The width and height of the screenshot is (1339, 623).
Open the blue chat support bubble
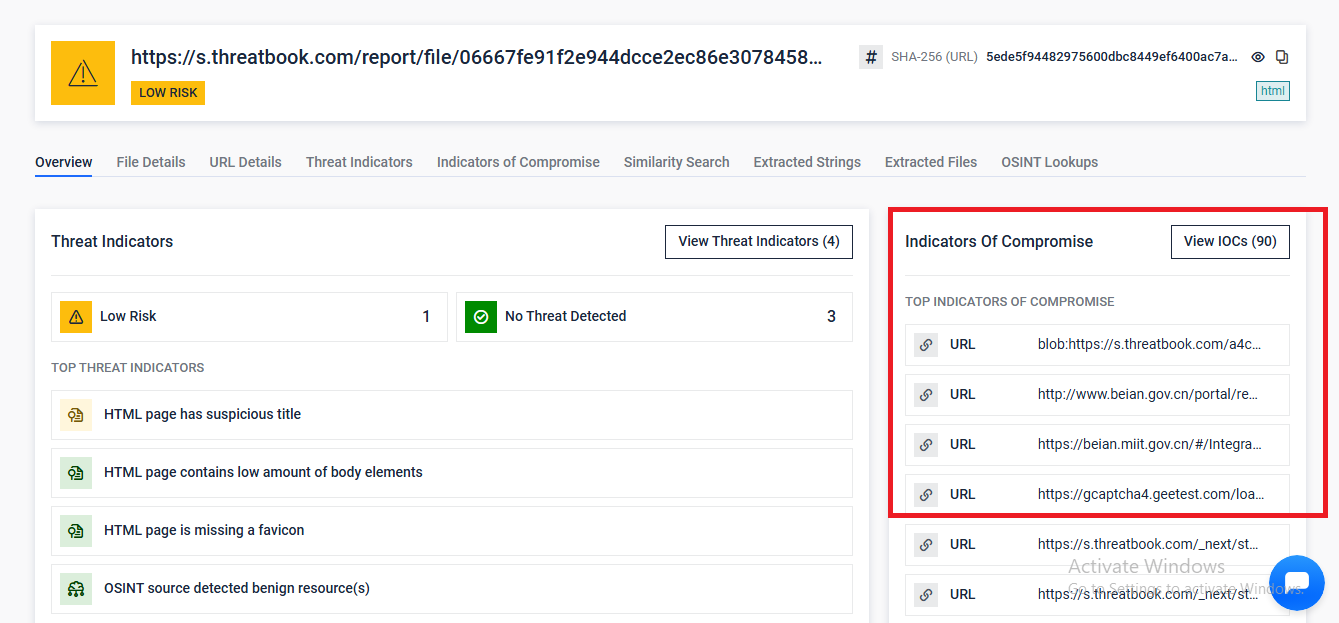[x=1296, y=582]
